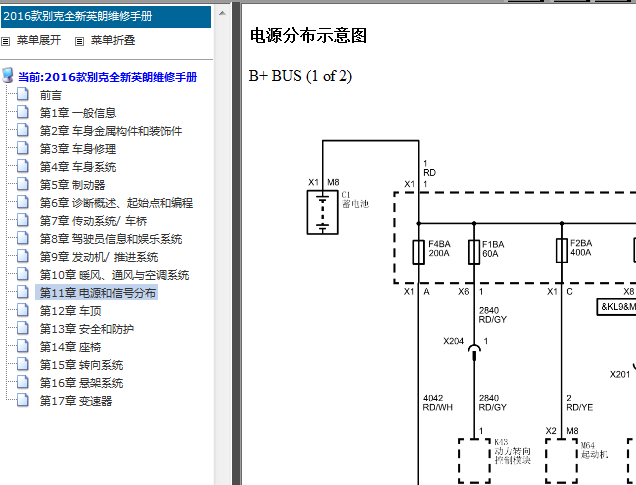Open the 前言 section
This screenshot has width=636, height=485.
51,95
